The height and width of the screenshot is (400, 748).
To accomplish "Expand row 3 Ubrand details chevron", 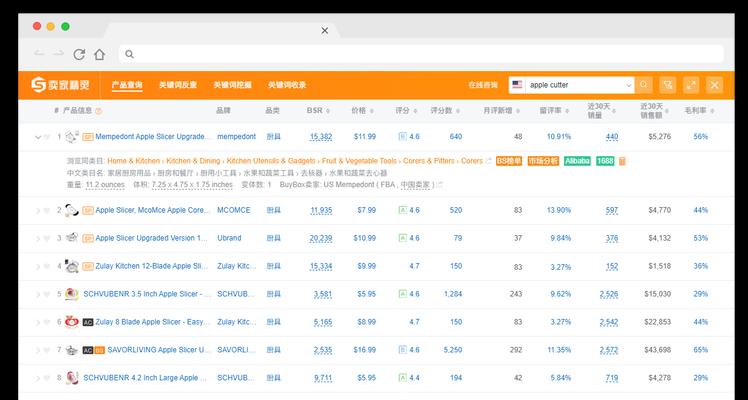I will coord(38,238).
